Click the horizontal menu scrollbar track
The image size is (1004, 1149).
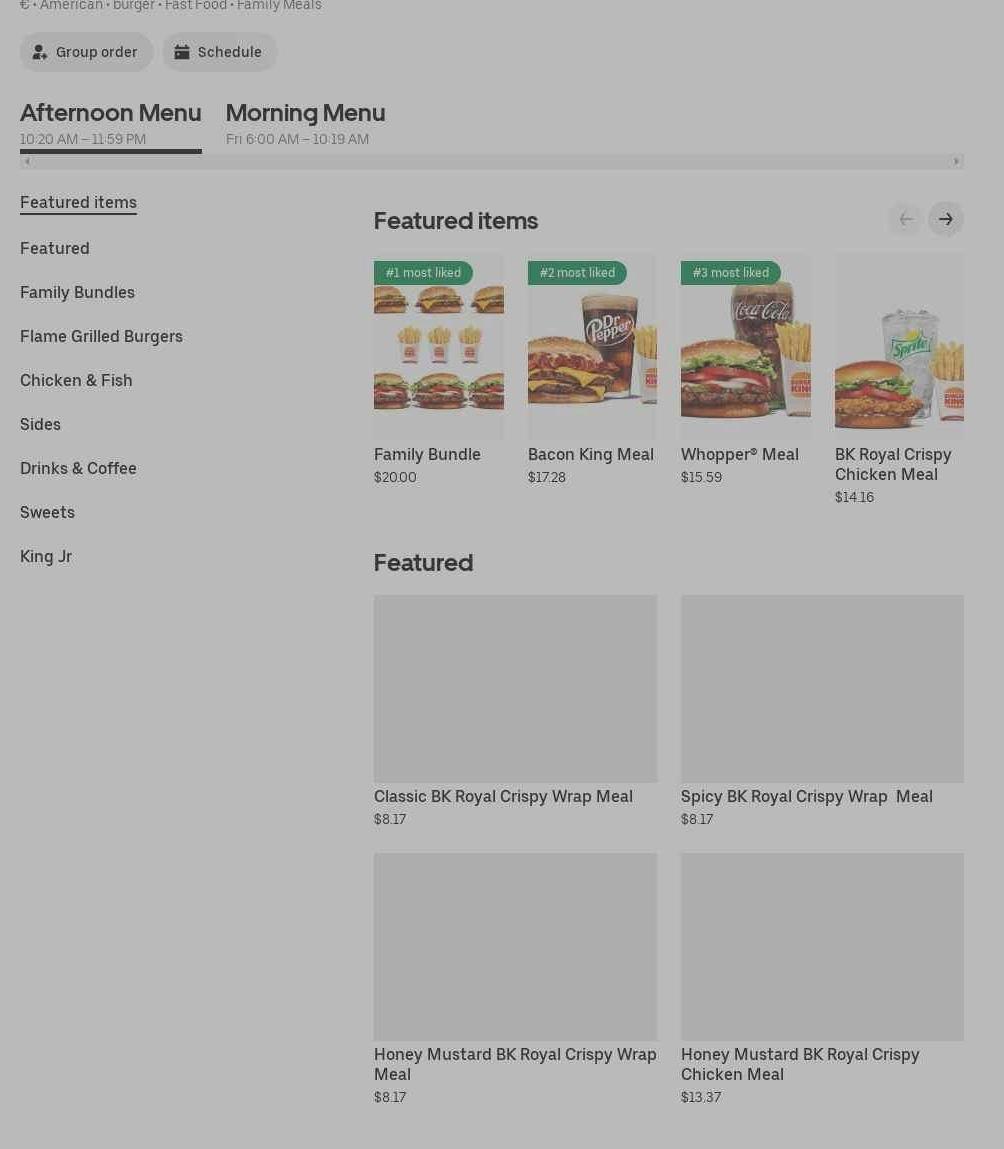(x=492, y=161)
